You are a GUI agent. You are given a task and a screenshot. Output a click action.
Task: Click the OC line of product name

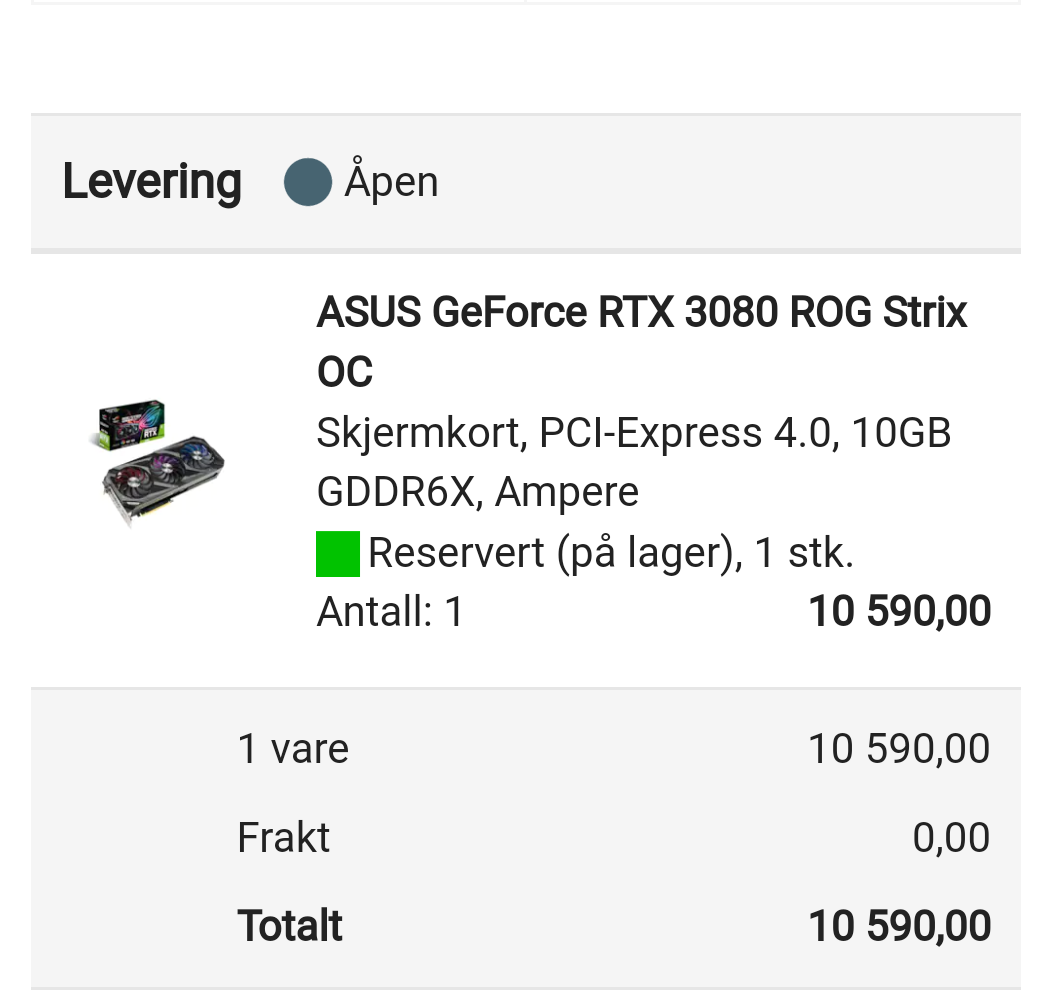click(x=345, y=372)
